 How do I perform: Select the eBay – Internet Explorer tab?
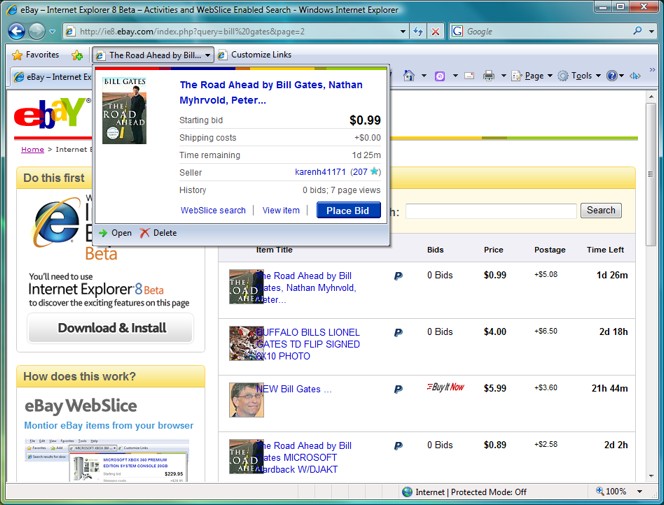tap(52, 77)
